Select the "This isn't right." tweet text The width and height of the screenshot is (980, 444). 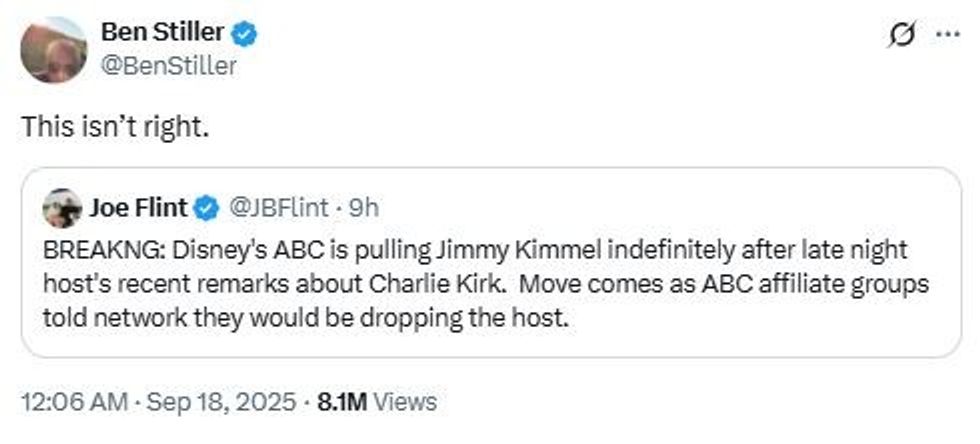pos(115,130)
